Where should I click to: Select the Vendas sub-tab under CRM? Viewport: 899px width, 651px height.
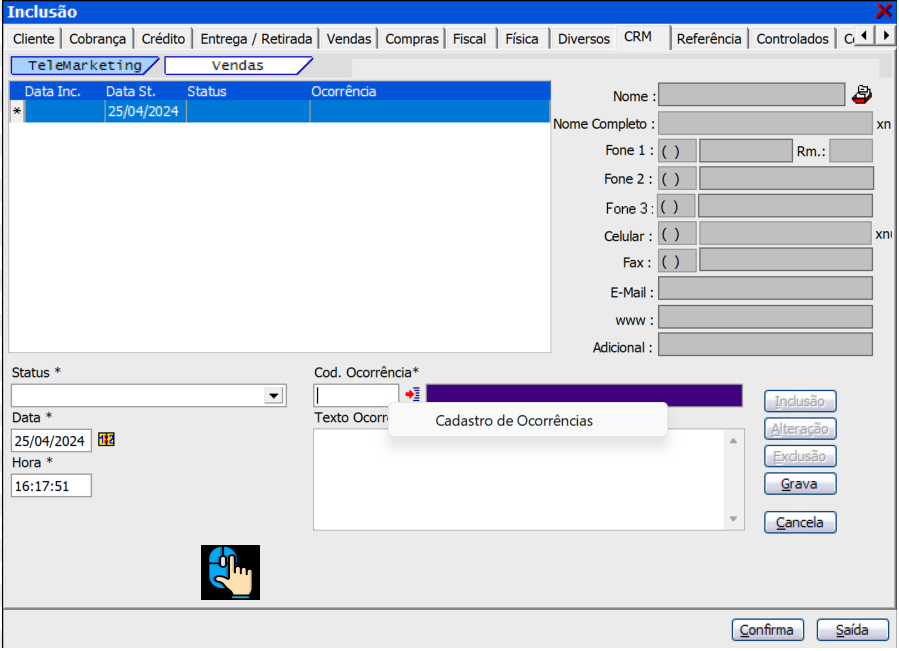(237, 66)
